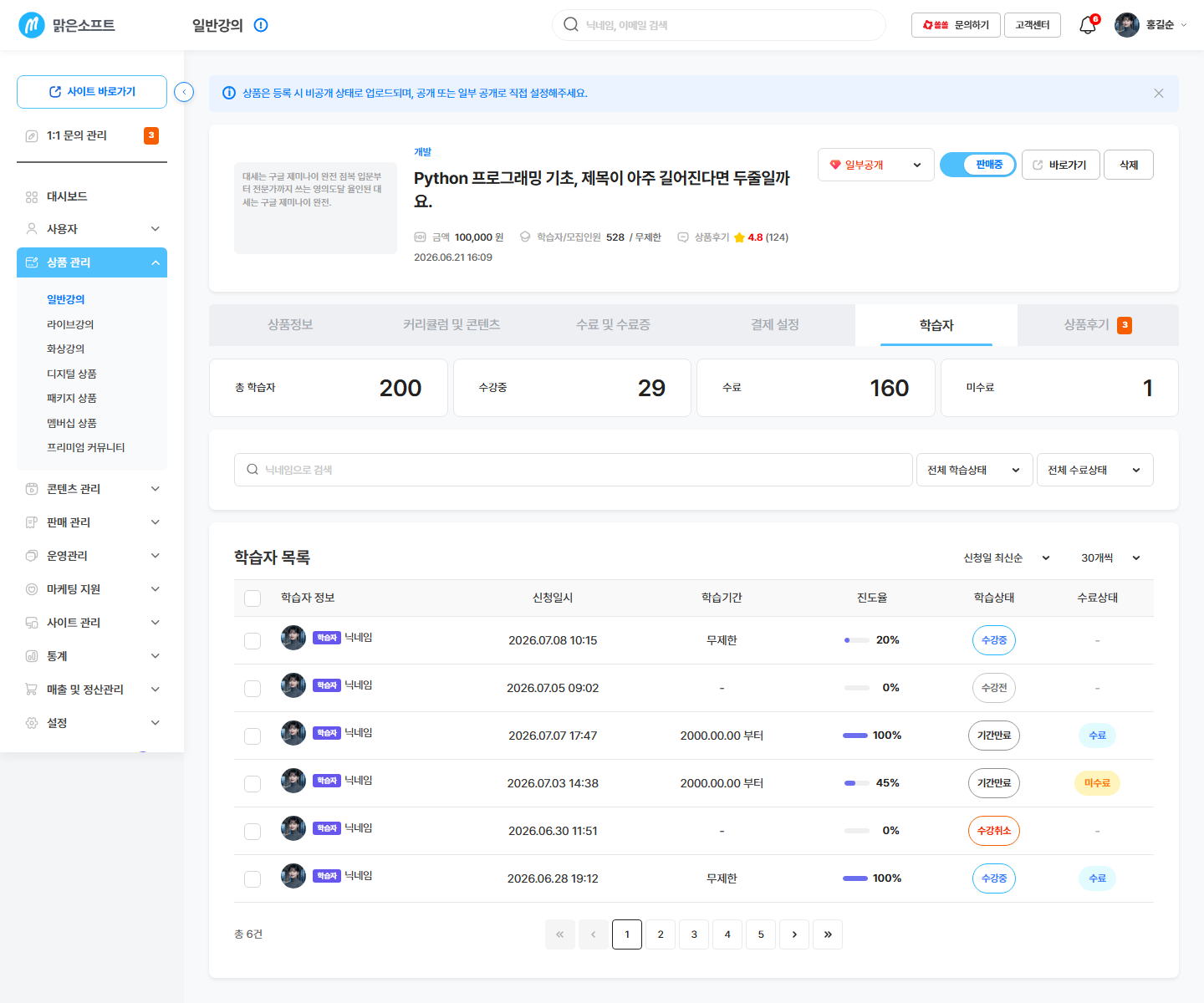The height and width of the screenshot is (1003, 1204).
Task: Click the 20% progress bar in first row
Action: 857,640
